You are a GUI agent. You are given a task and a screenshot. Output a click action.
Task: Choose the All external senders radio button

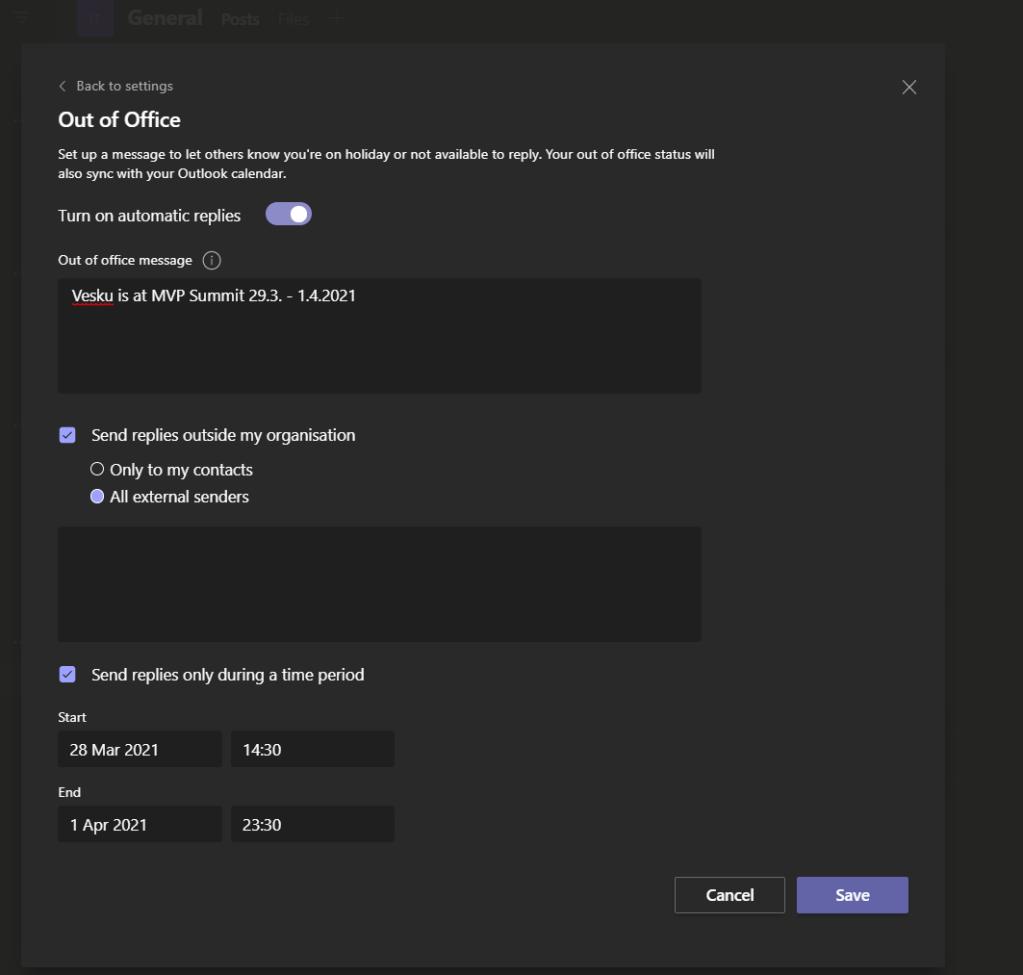click(x=97, y=496)
